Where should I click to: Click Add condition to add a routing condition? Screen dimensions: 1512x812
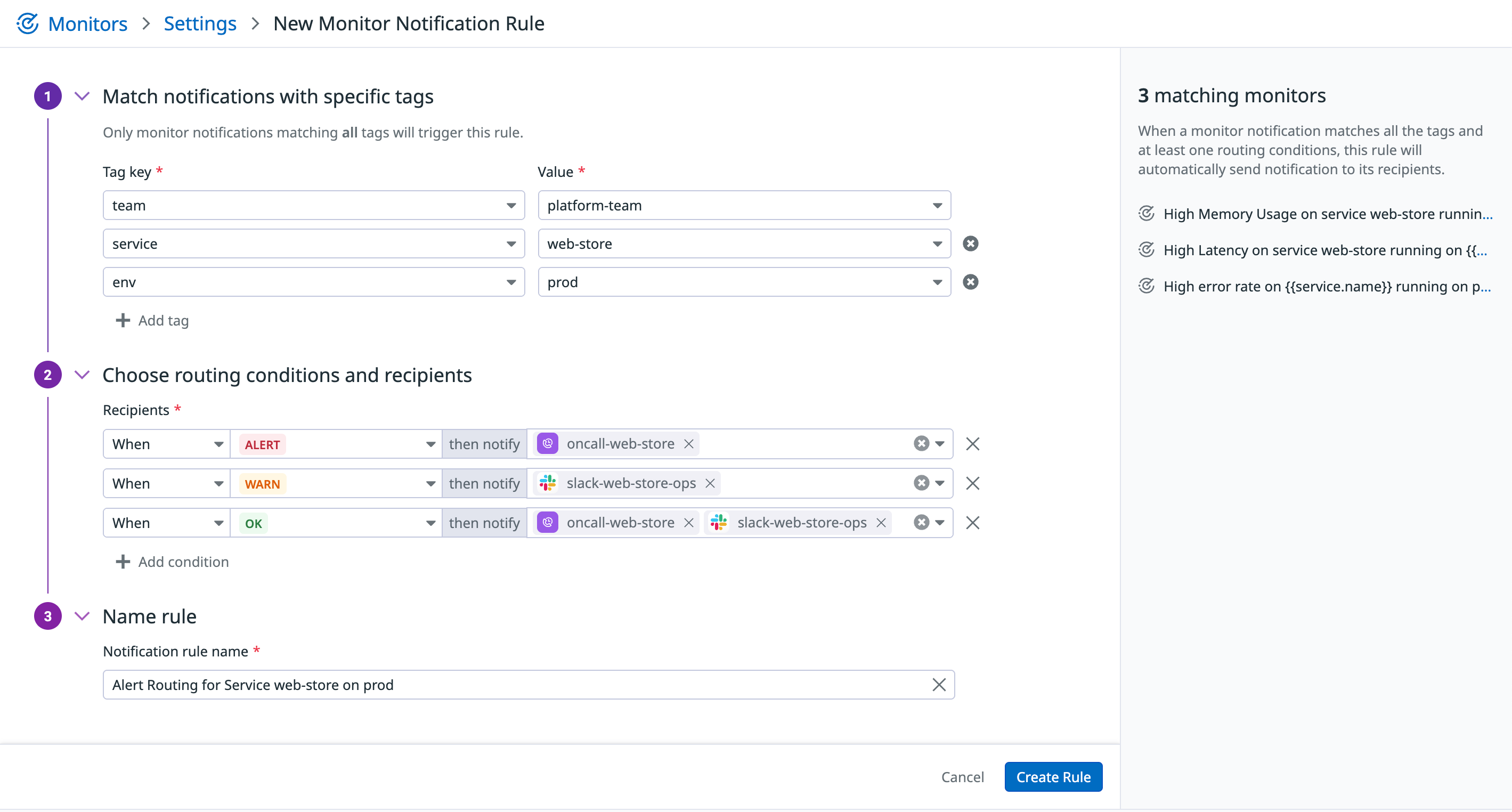[172, 561]
